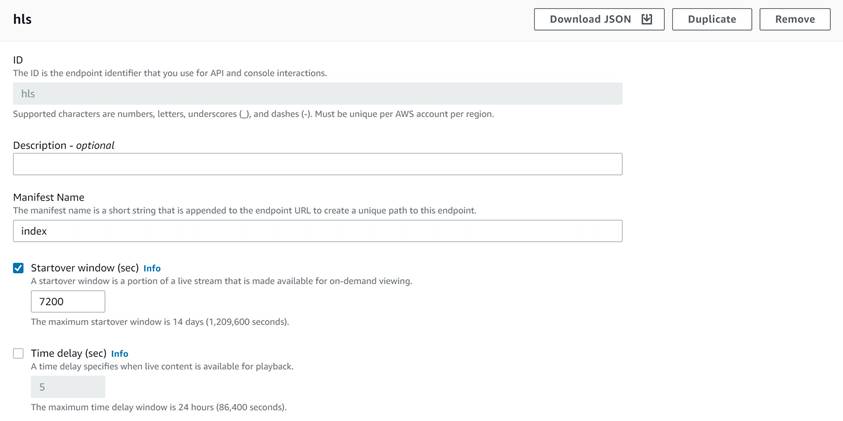Click the Manifest Name label
This screenshot has width=843, height=421.
(x=48, y=197)
